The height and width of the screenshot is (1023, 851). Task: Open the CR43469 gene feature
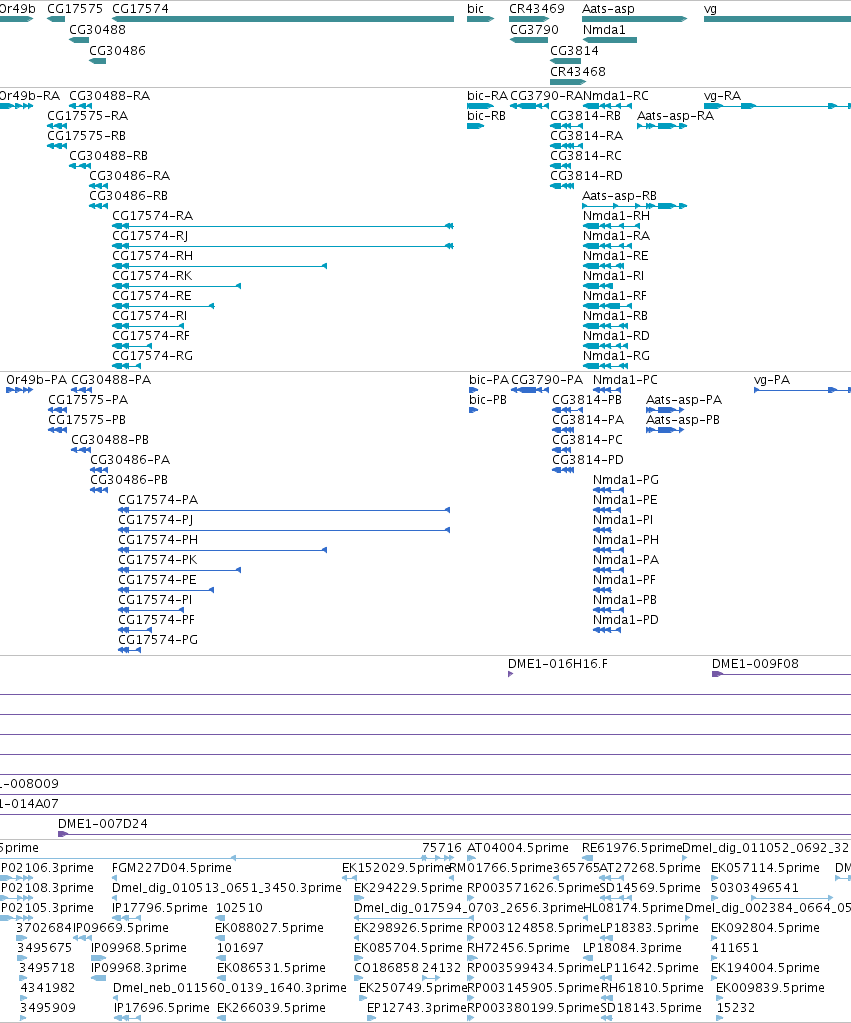click(529, 19)
